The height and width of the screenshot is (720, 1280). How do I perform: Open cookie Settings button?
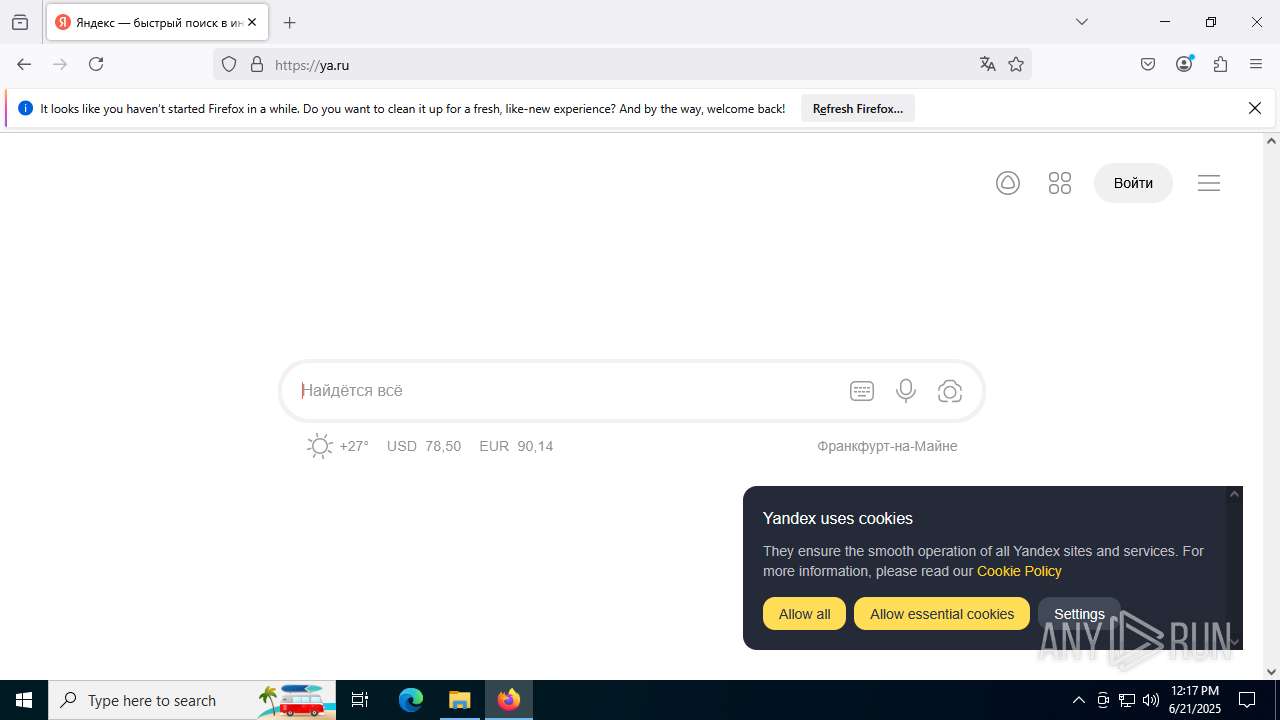click(1079, 614)
